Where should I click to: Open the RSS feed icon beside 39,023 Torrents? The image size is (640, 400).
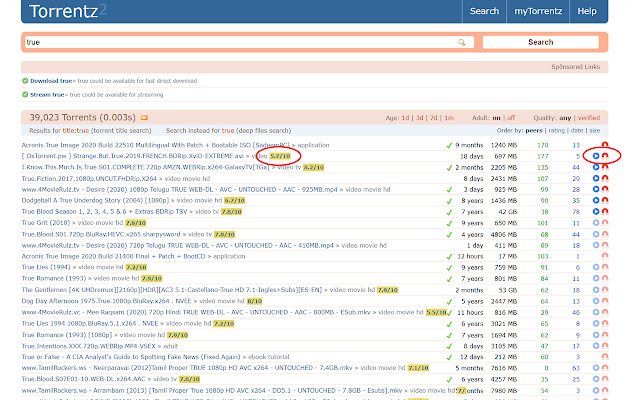(144, 118)
